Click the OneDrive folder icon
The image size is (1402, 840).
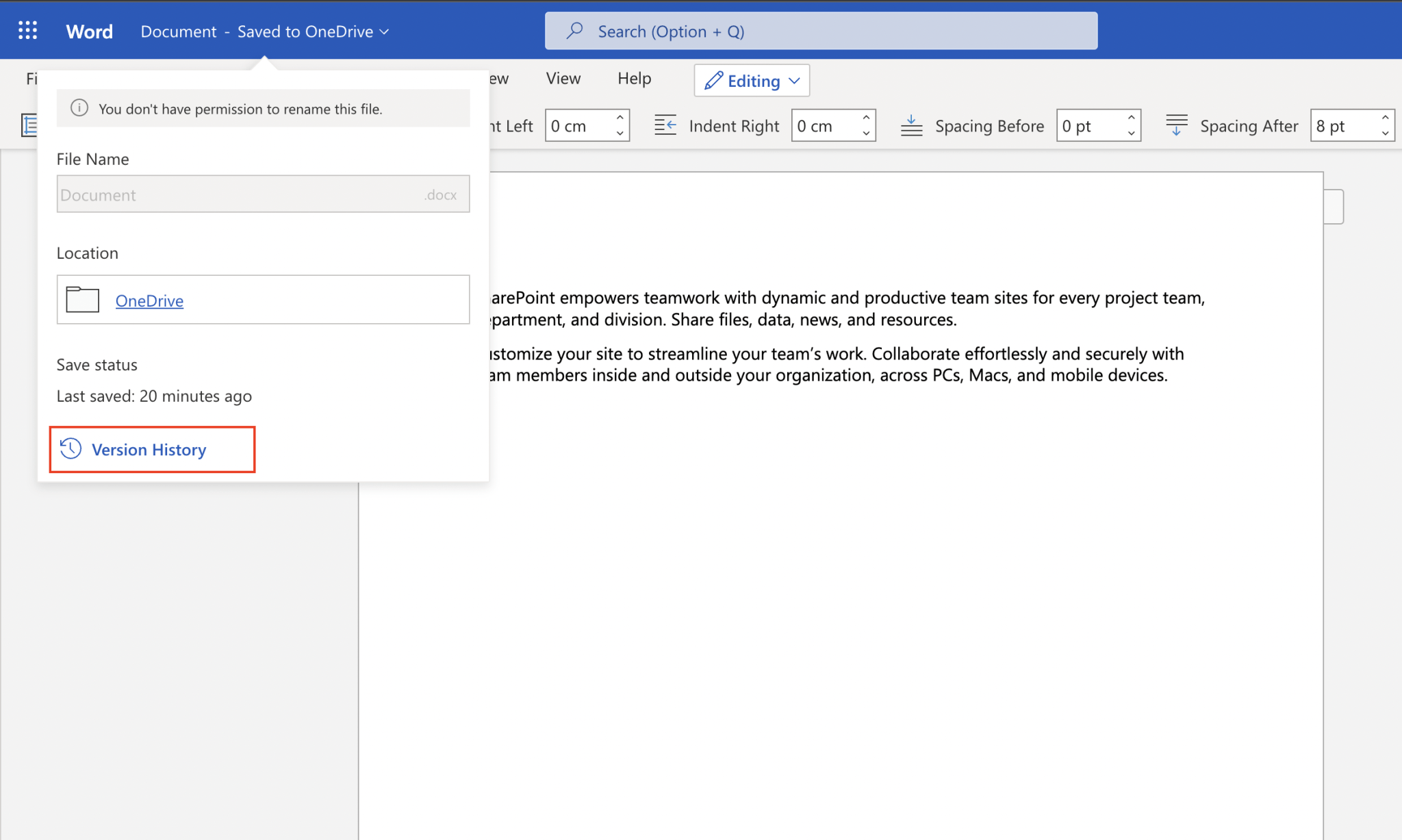[81, 299]
